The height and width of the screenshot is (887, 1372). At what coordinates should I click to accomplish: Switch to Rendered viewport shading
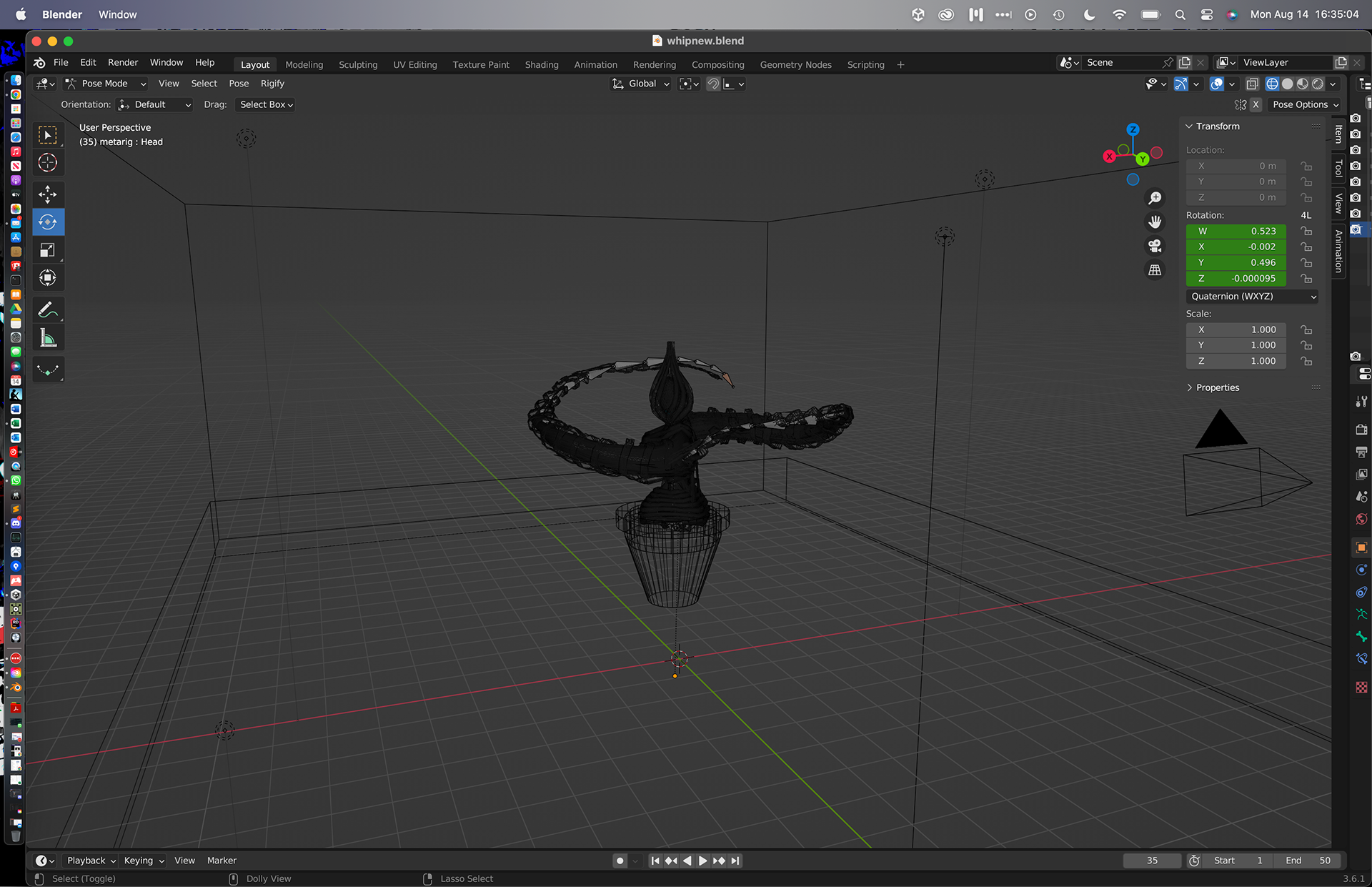coord(1318,84)
